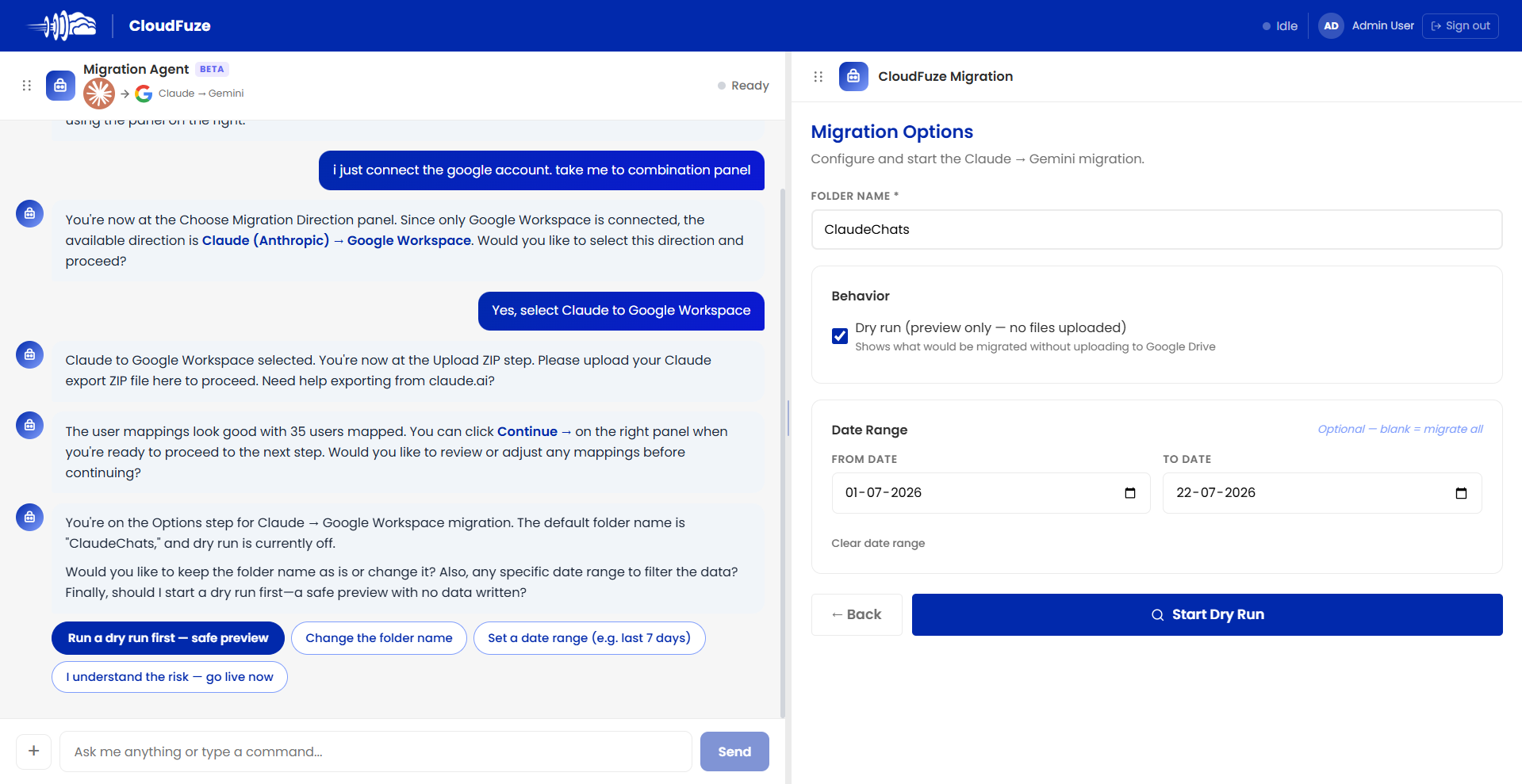Click the BETA badge
This screenshot has width=1522, height=784.
tap(212, 69)
